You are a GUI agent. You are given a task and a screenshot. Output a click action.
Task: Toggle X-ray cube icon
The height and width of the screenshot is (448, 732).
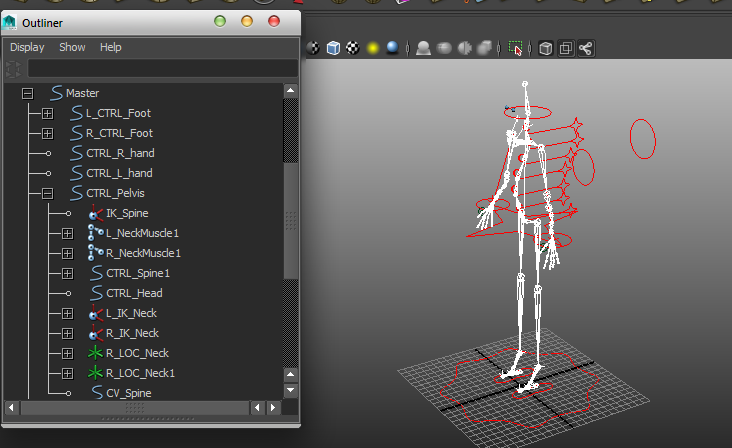[546, 48]
